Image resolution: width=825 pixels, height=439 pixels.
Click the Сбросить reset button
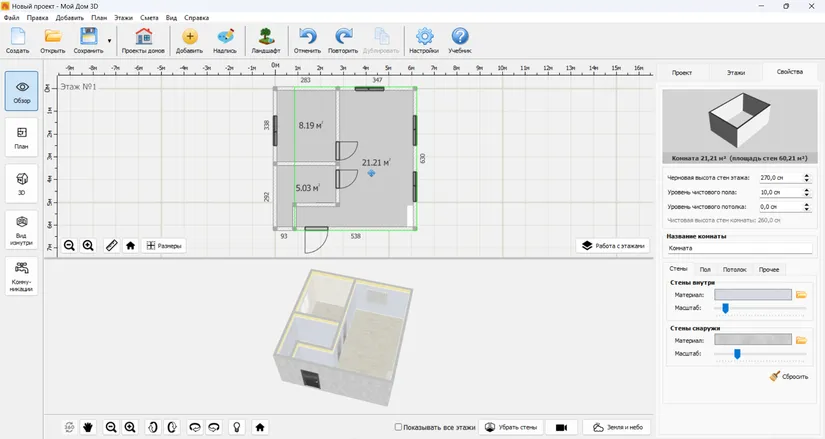coord(789,376)
